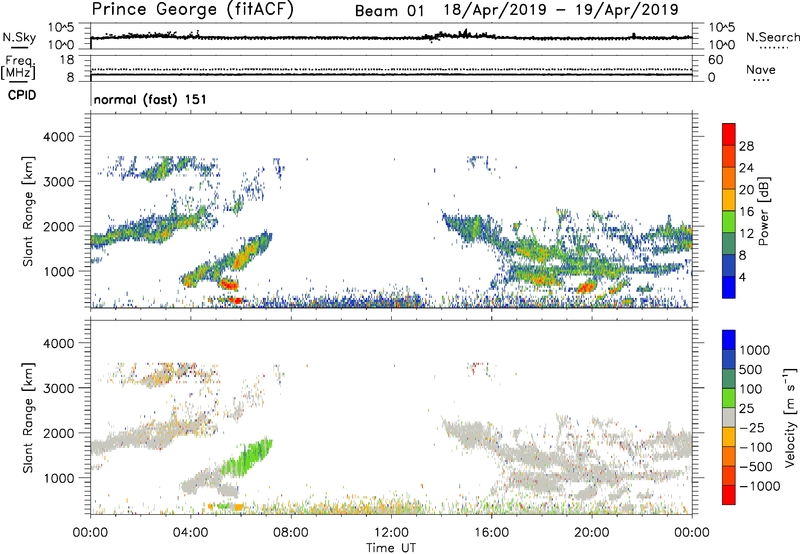
Task: Click the '16:00' time axis tick label
Action: (491, 533)
